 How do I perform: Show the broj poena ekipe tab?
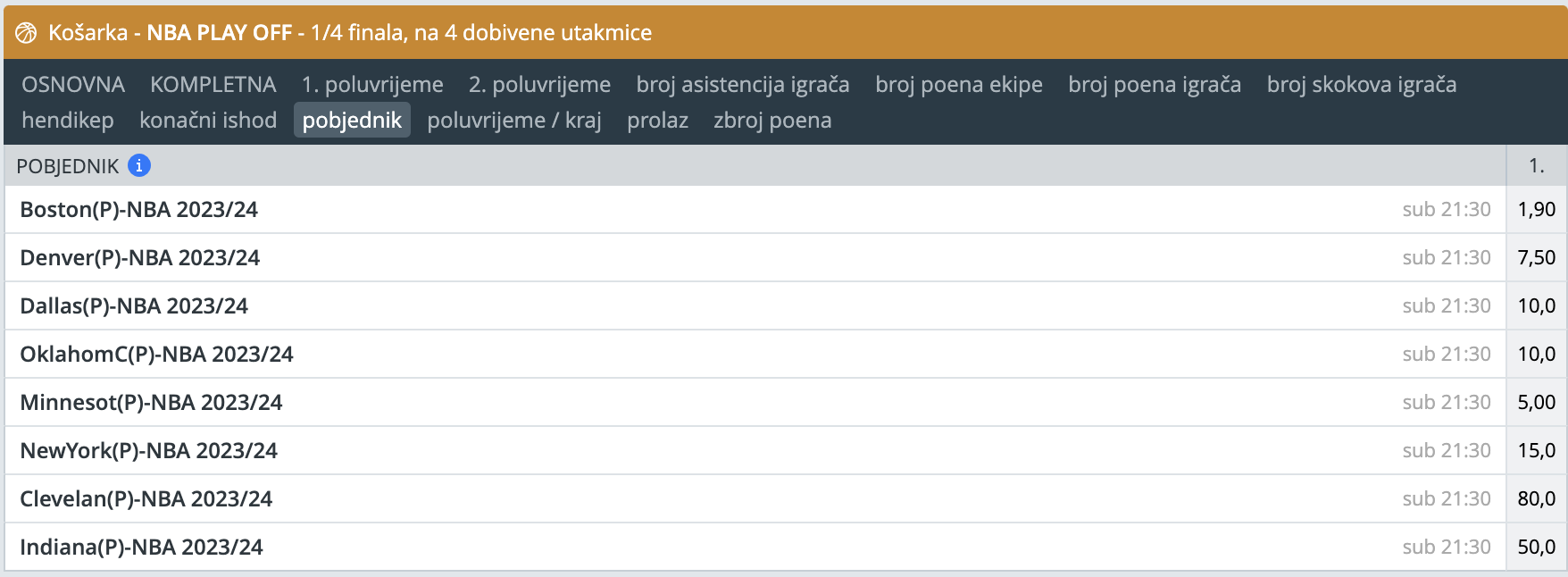tap(959, 85)
